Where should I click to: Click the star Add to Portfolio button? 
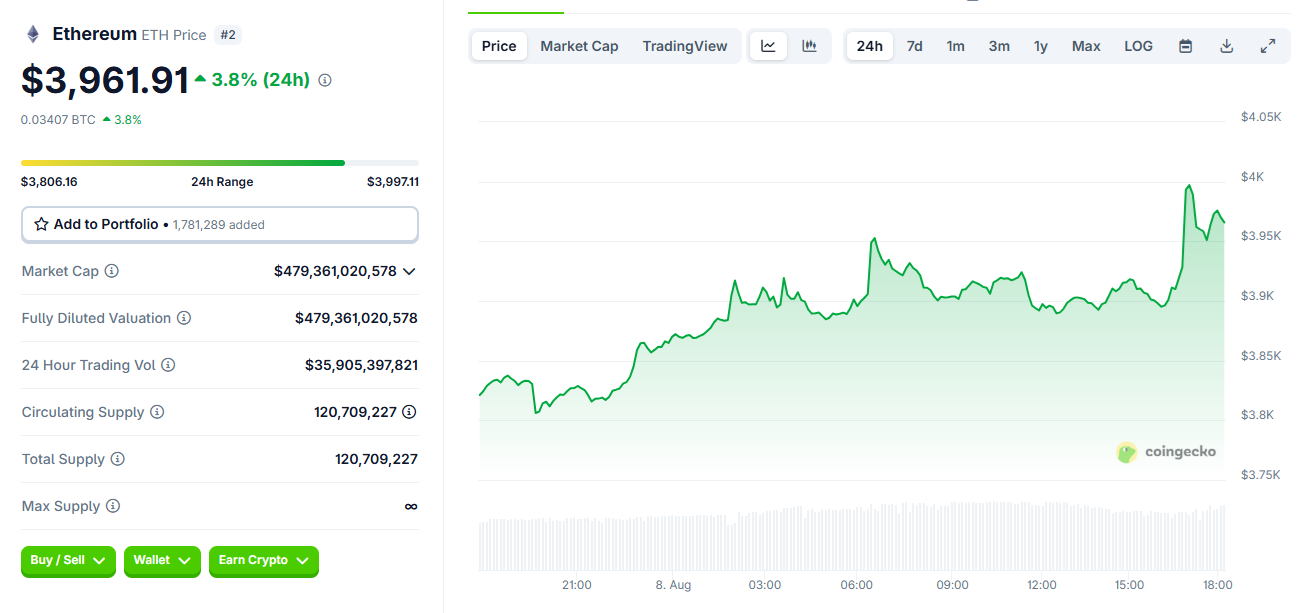tap(219, 225)
